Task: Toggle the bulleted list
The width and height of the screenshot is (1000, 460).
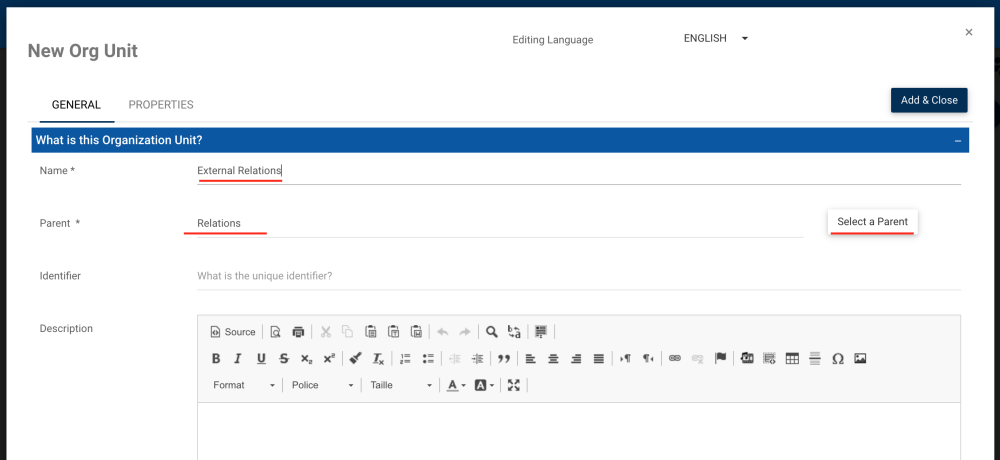Action: point(428,359)
